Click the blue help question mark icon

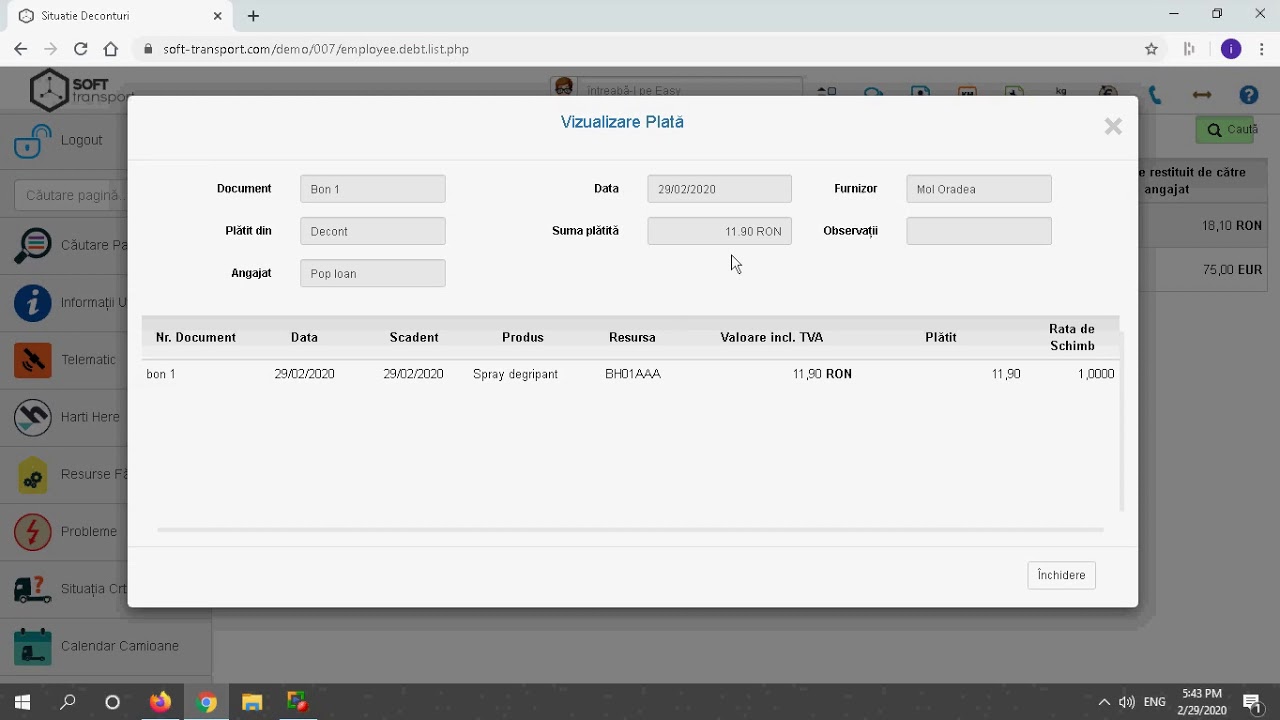pyautogui.click(x=1248, y=95)
